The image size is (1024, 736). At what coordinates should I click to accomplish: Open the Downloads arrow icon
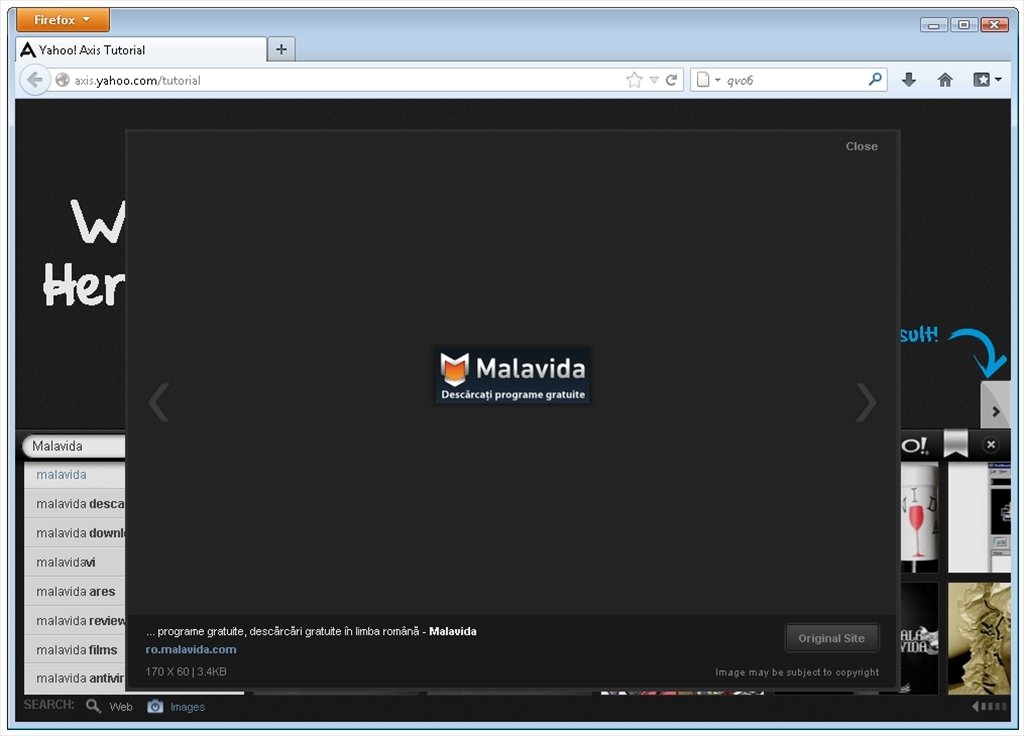tap(908, 80)
